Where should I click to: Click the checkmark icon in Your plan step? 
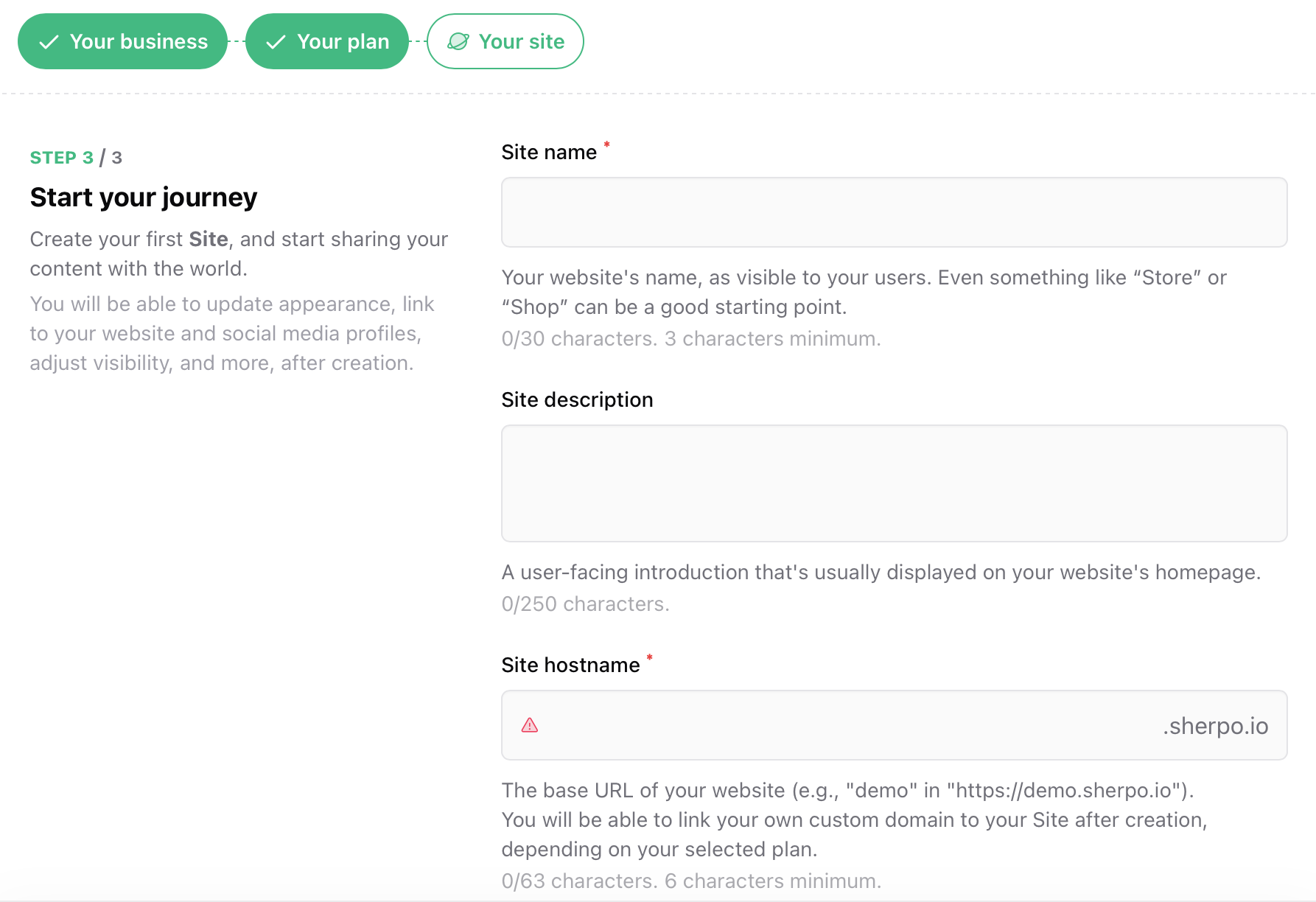click(274, 41)
